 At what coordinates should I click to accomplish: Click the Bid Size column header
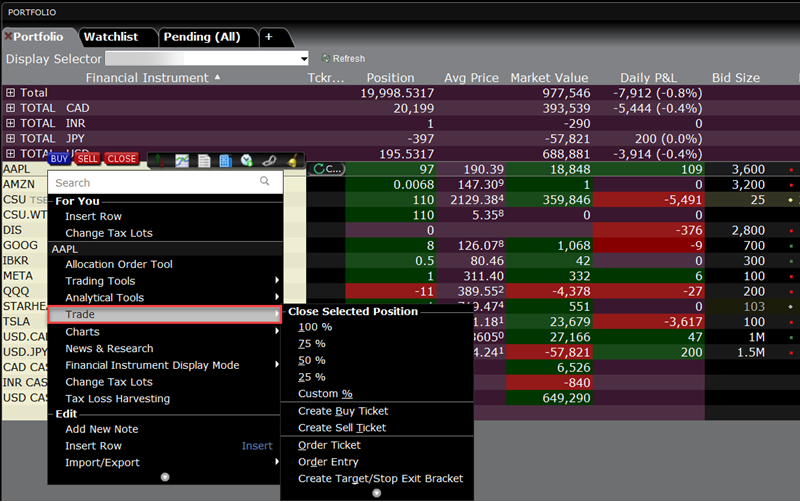pos(736,78)
